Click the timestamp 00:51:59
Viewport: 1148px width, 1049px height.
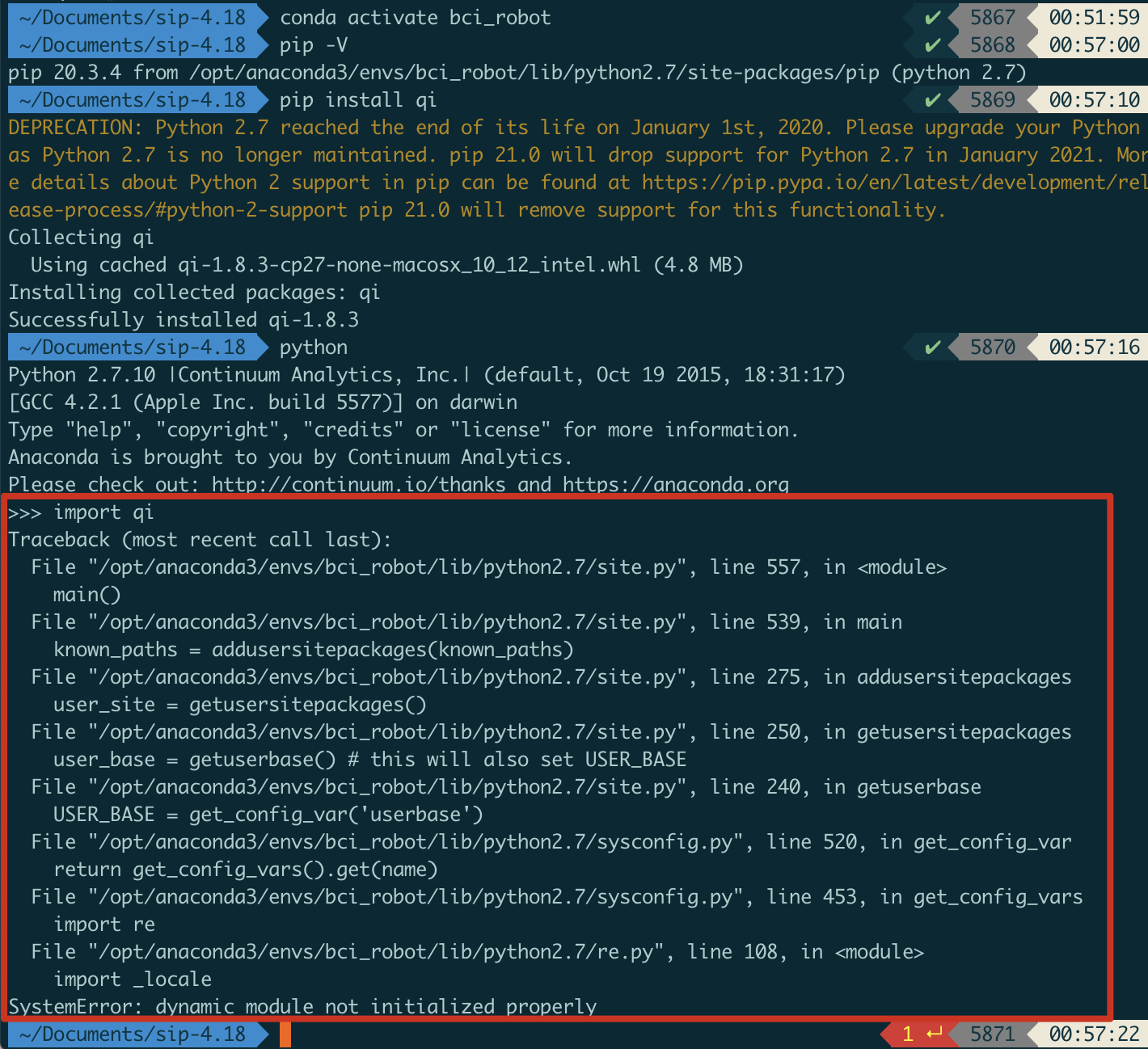1095,17
